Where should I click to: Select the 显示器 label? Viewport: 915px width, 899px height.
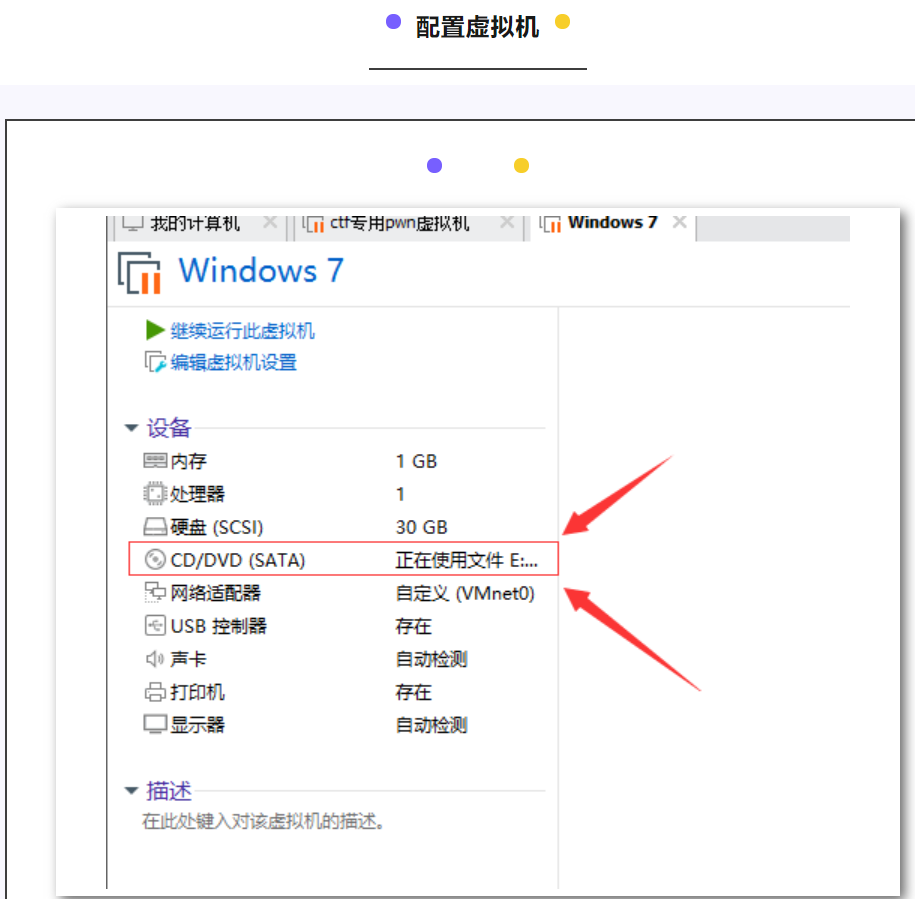(x=197, y=725)
